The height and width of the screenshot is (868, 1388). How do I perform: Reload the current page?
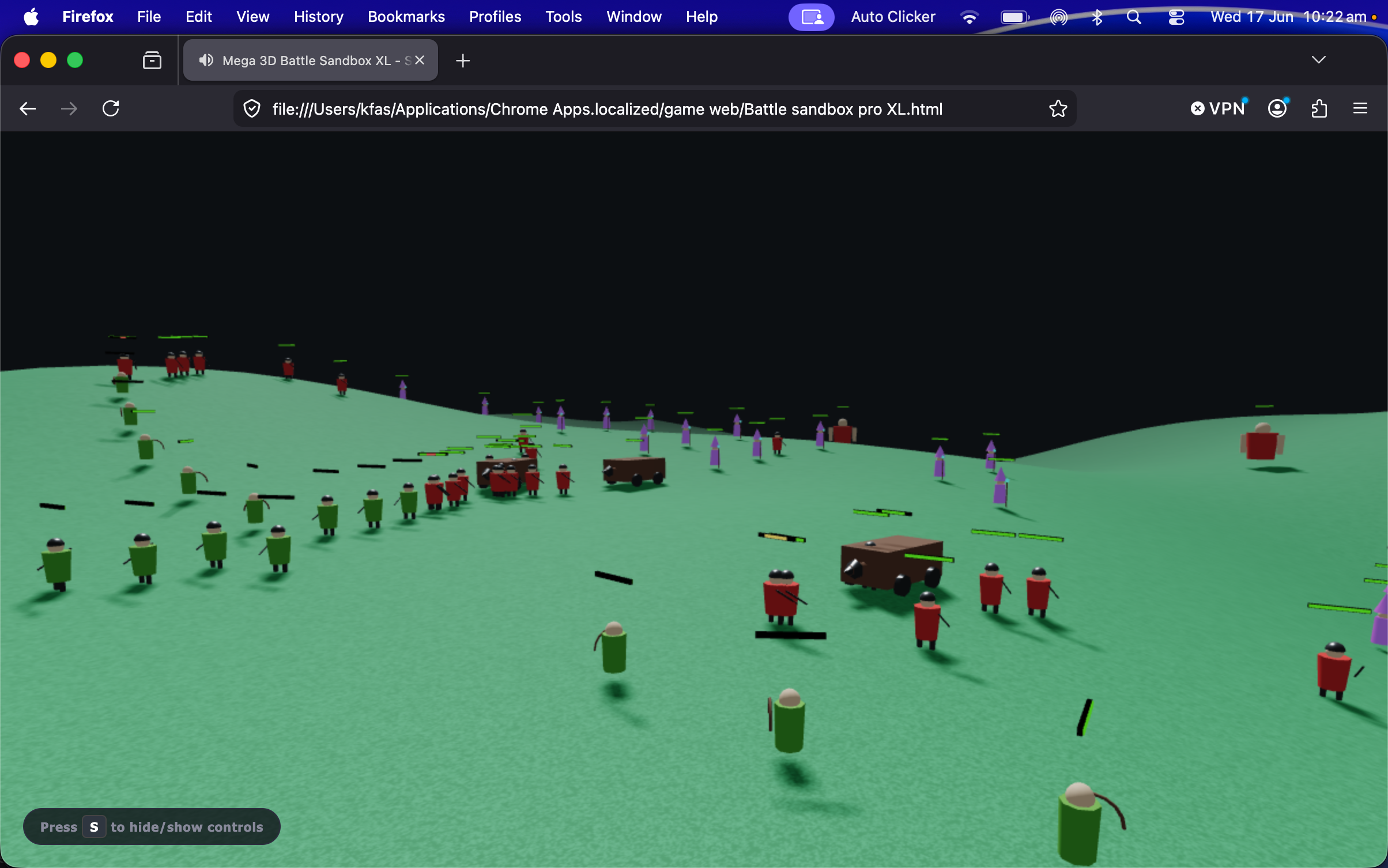point(111,108)
